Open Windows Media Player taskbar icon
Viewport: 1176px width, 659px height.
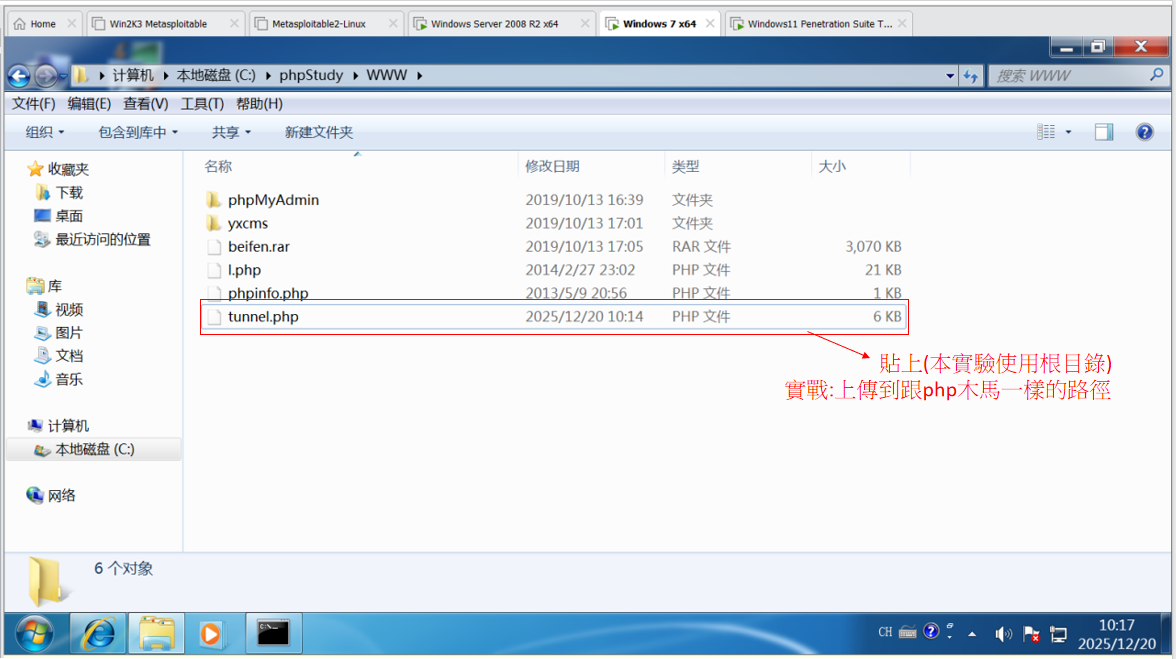coord(212,634)
